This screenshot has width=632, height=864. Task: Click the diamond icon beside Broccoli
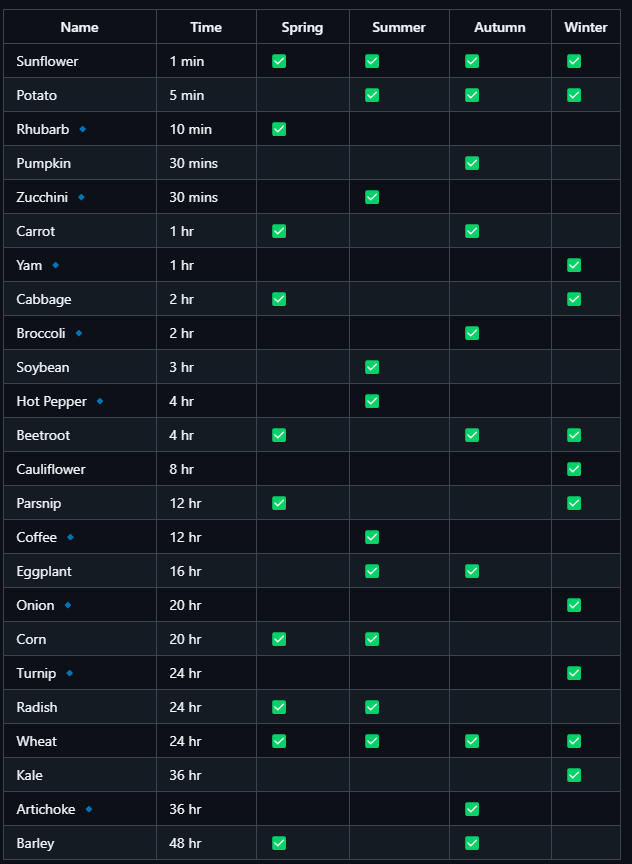pos(79,333)
